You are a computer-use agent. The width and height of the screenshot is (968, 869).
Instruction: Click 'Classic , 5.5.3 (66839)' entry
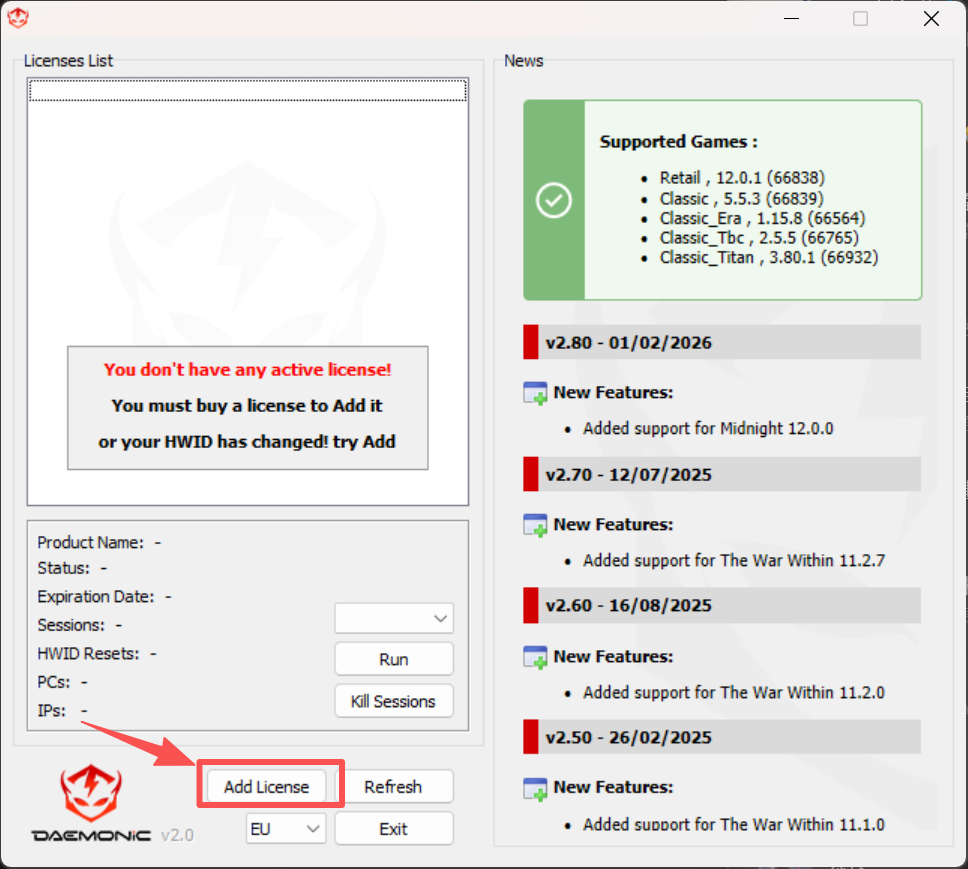741,199
